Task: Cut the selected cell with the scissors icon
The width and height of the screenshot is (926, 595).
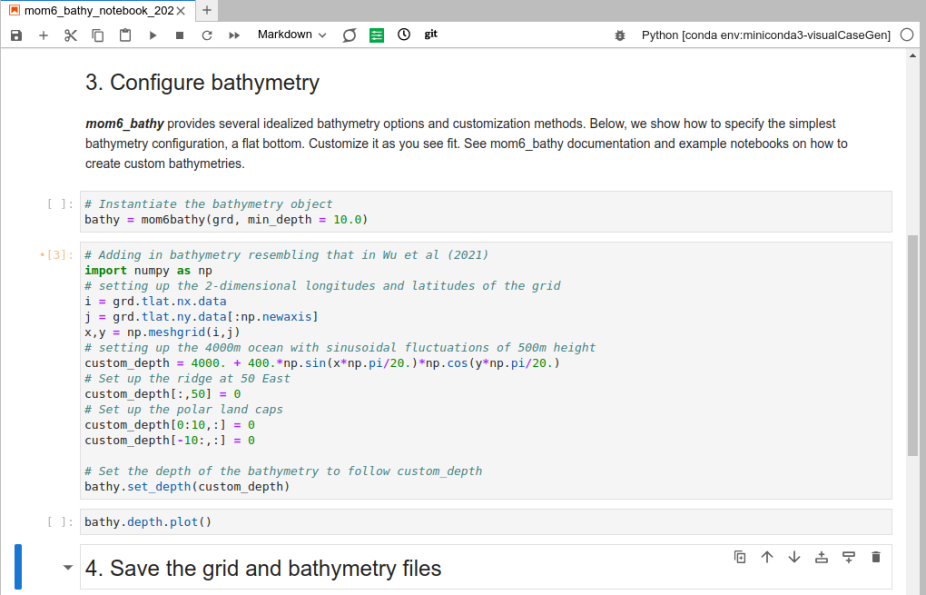Action: [x=70, y=35]
